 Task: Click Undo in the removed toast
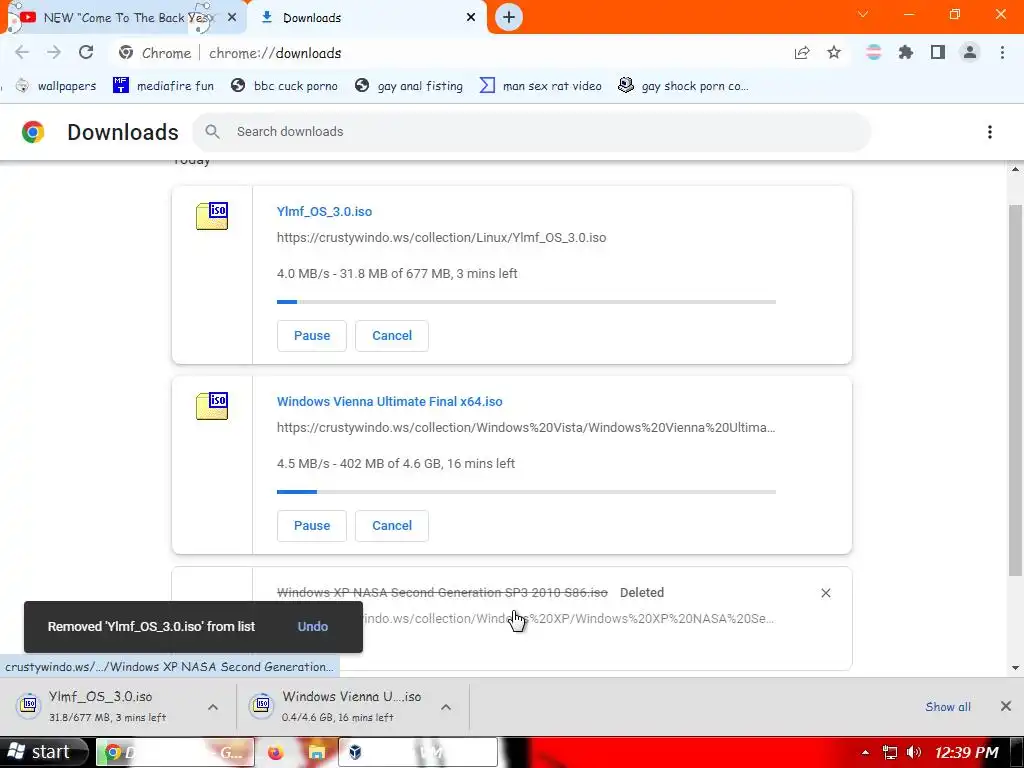tap(313, 626)
